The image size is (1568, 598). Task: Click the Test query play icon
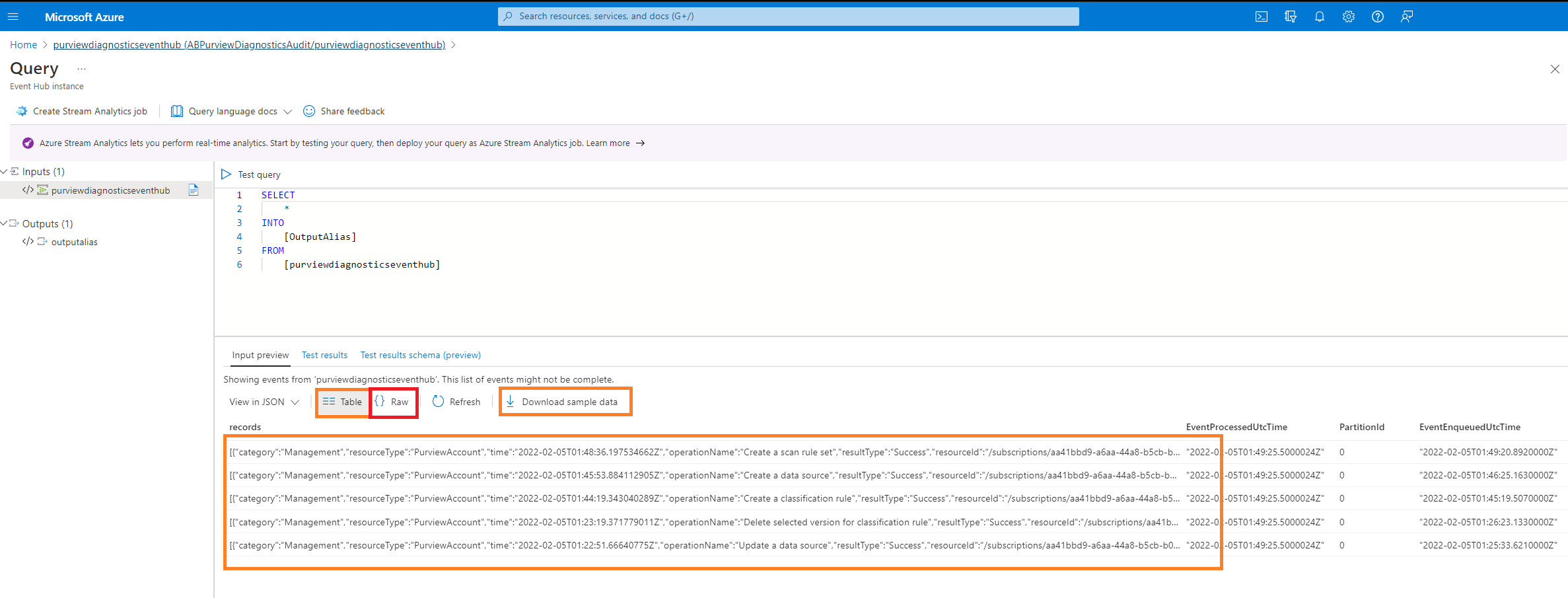(226, 174)
